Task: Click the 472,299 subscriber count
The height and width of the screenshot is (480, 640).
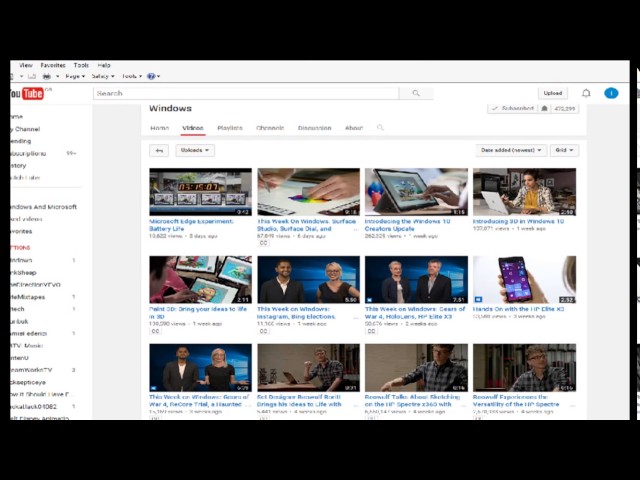Action: (565, 109)
